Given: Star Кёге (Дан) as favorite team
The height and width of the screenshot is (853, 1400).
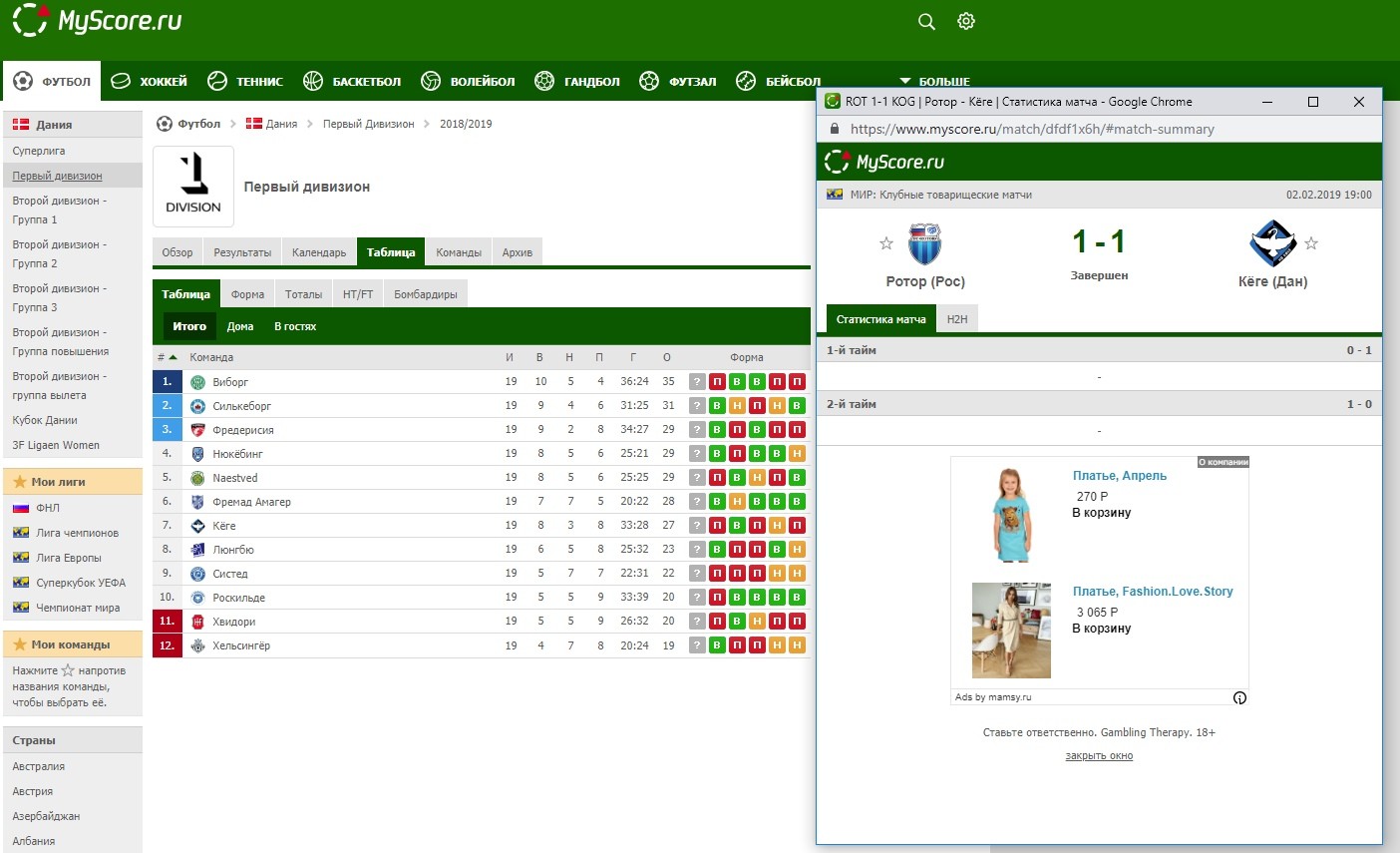Looking at the screenshot, I should pos(1311,243).
